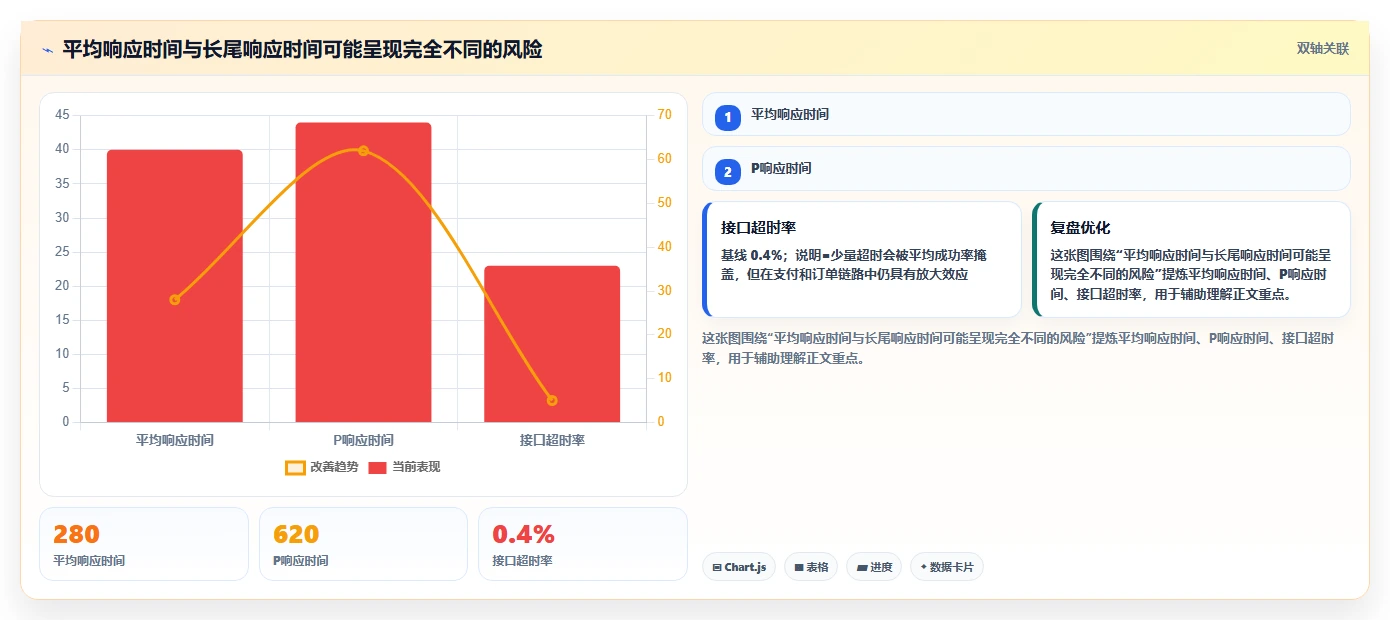This screenshot has width=1390, height=620.
Task: Click the 当前表现 legend text
Action: point(416,467)
